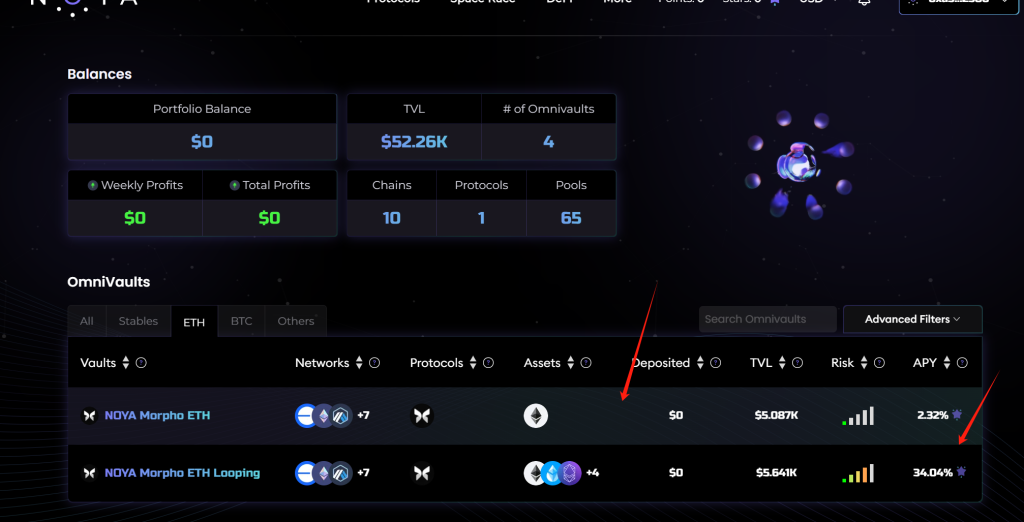Open help icon beside Networks header
This screenshot has height=522, width=1024.
[374, 363]
